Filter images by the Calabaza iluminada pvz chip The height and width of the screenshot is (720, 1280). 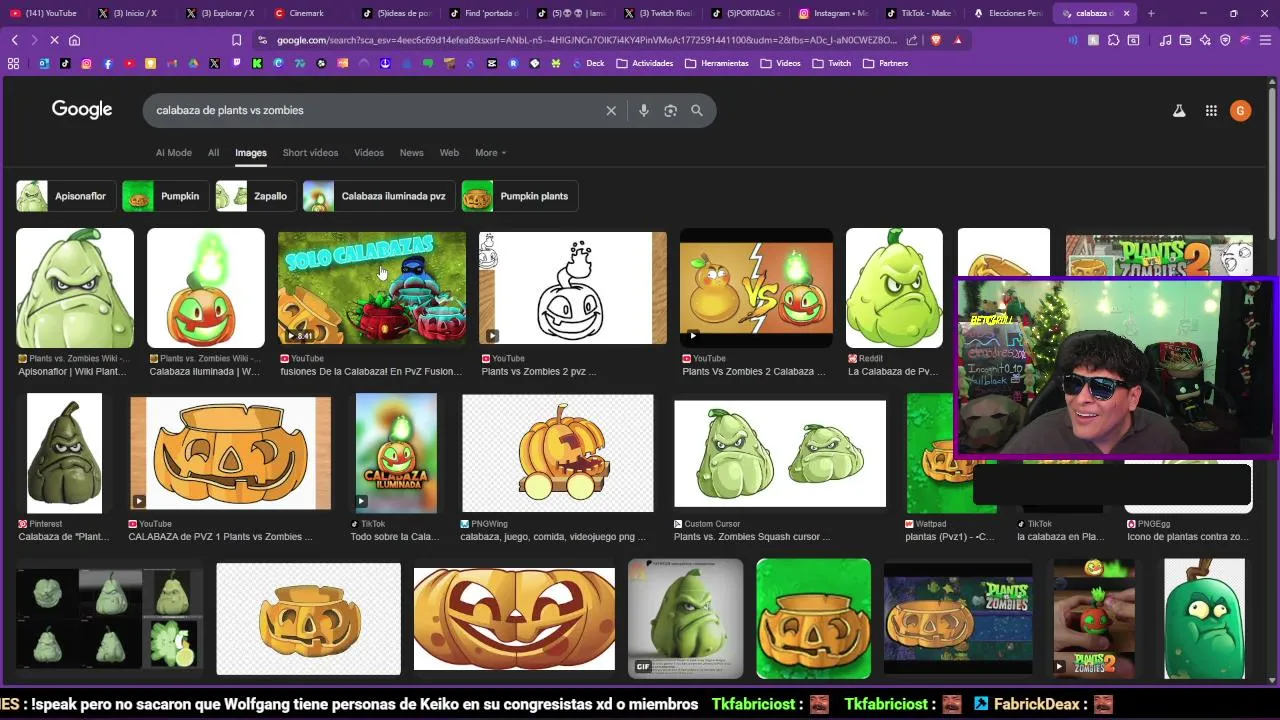(379, 196)
